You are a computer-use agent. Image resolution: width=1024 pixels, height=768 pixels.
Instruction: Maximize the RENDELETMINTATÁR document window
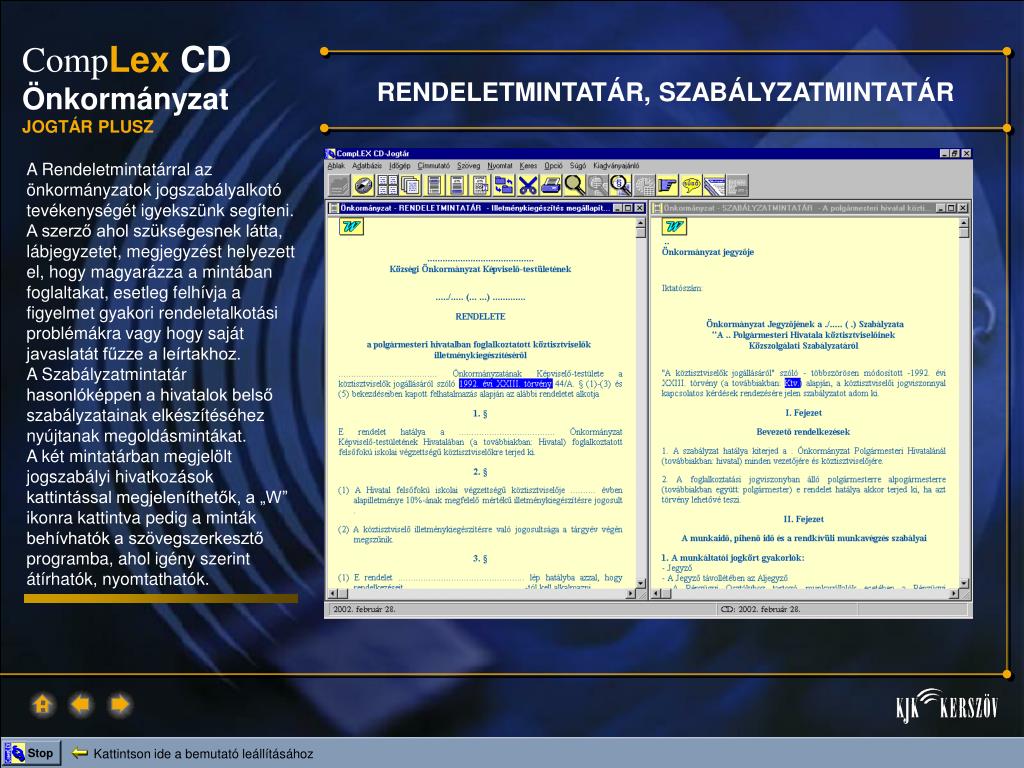[x=628, y=208]
